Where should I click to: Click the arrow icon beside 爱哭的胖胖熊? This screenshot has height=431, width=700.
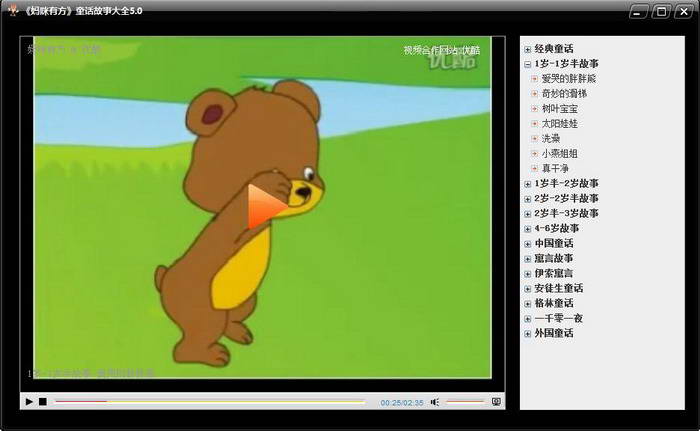[x=534, y=79]
